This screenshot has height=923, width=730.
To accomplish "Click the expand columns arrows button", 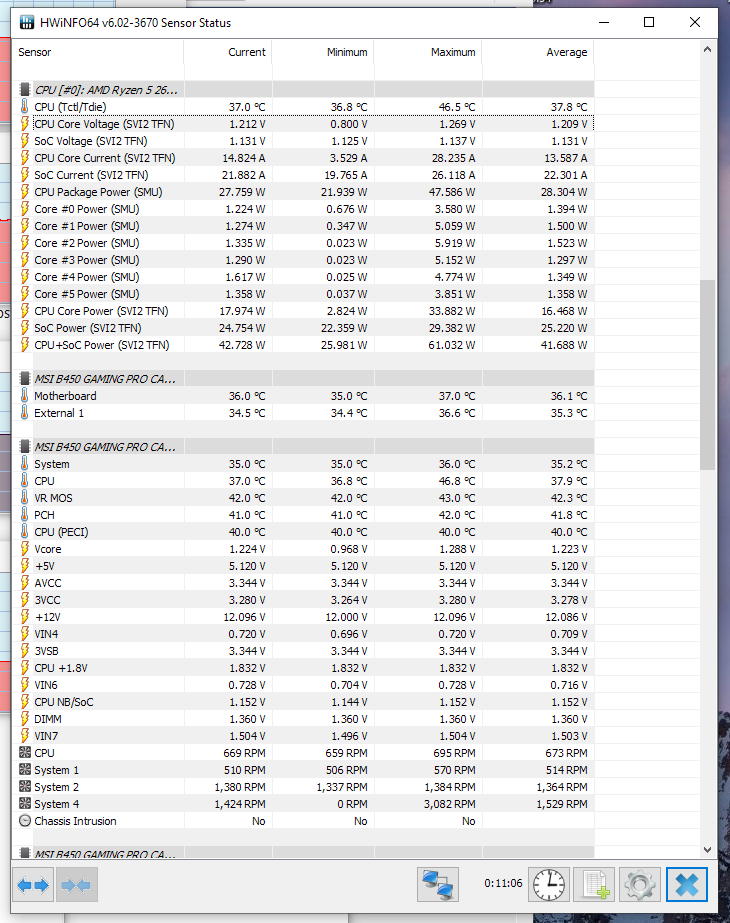I will click(x=33, y=885).
